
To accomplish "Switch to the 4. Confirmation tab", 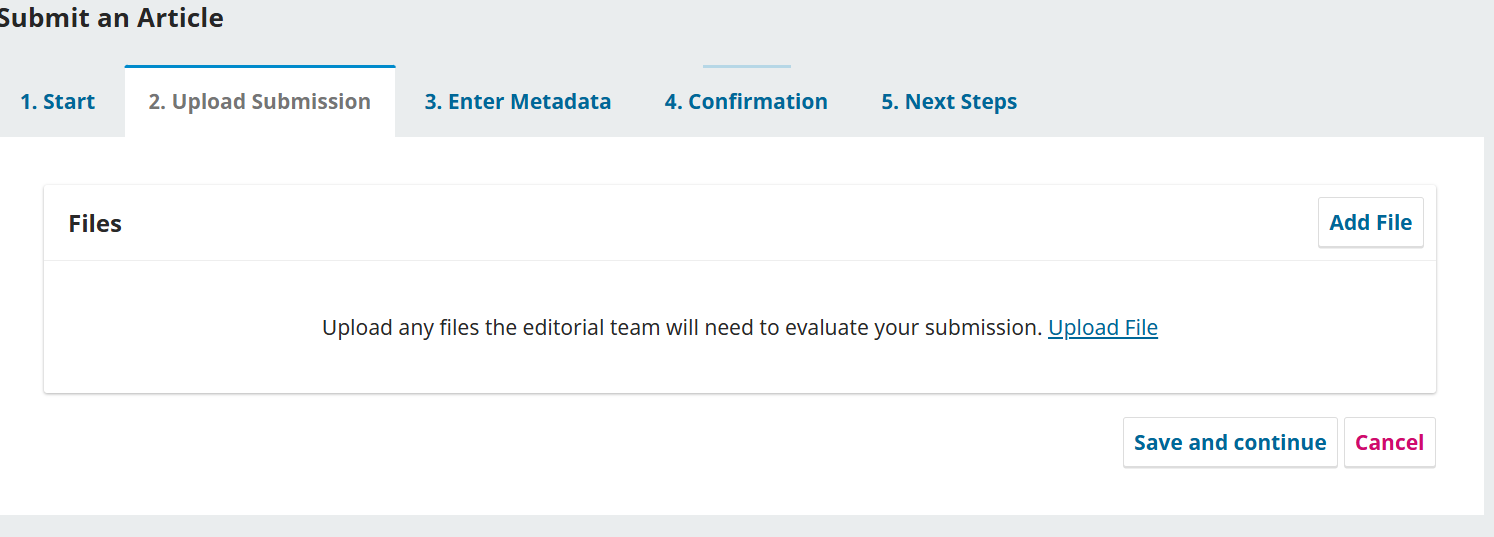I will point(746,102).
